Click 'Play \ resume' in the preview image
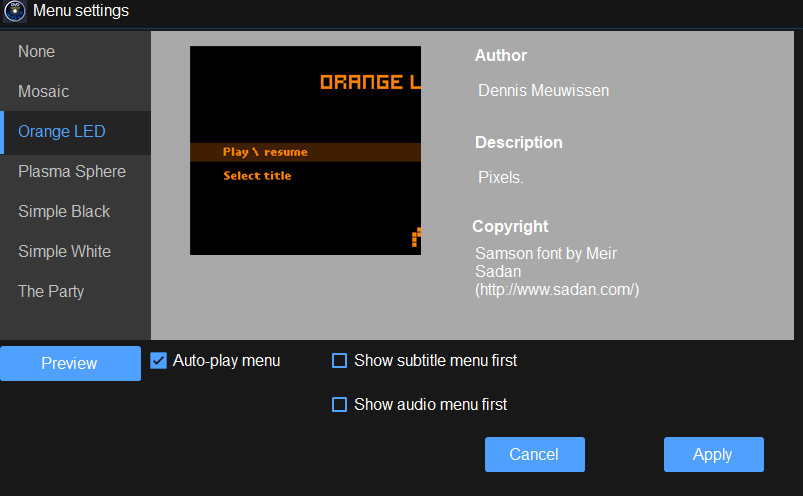The image size is (803, 496). [265, 152]
